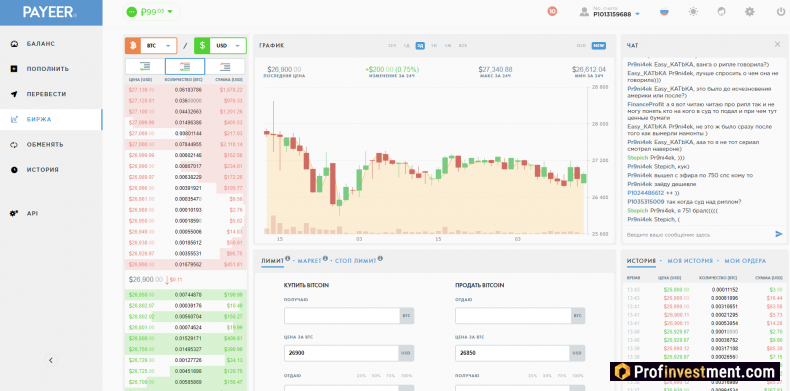This screenshot has height=391, width=790.
Task: Click chat user P1035315009
Action: (x=646, y=202)
